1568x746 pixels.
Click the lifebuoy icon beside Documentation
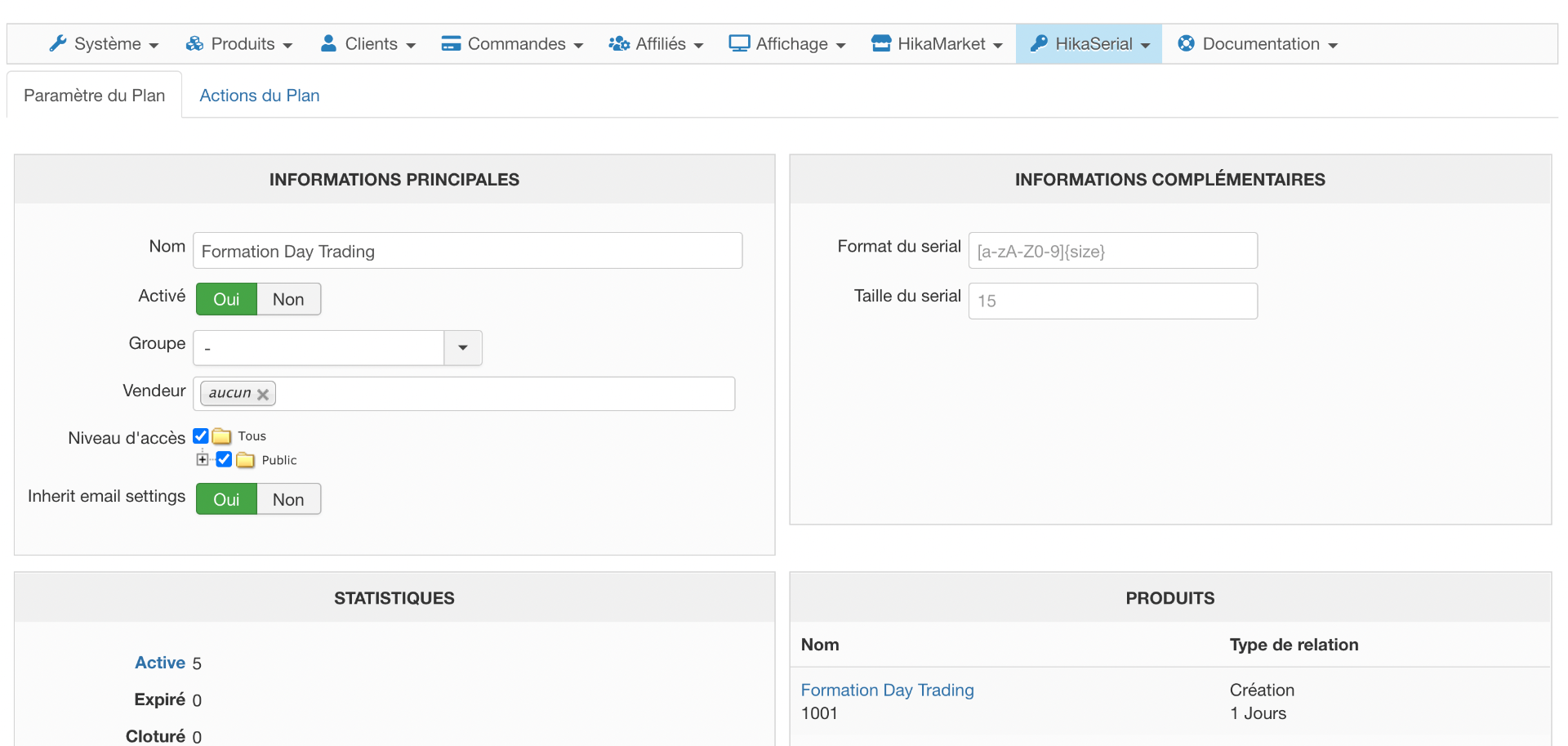click(x=1186, y=44)
